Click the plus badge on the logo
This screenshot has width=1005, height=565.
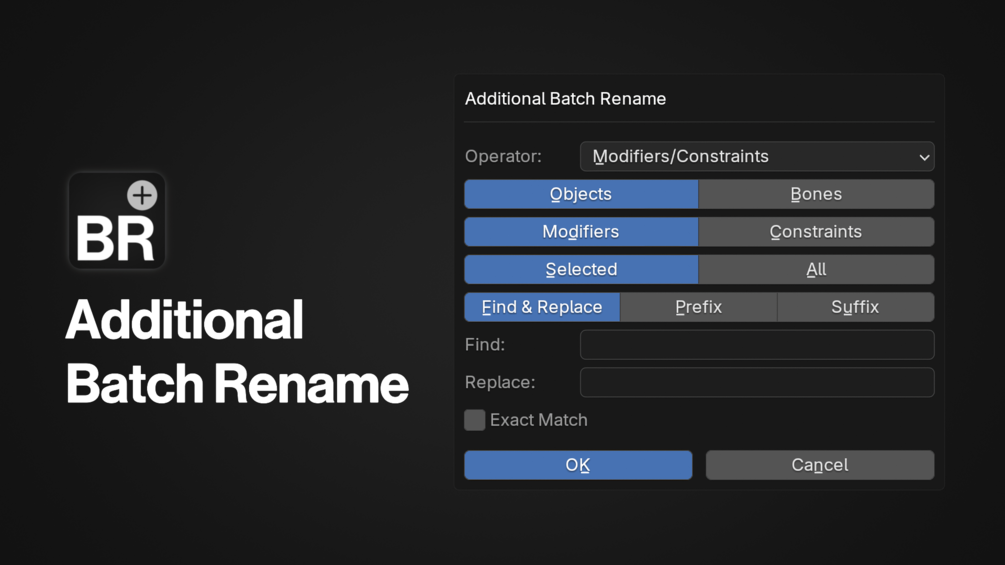click(142, 195)
